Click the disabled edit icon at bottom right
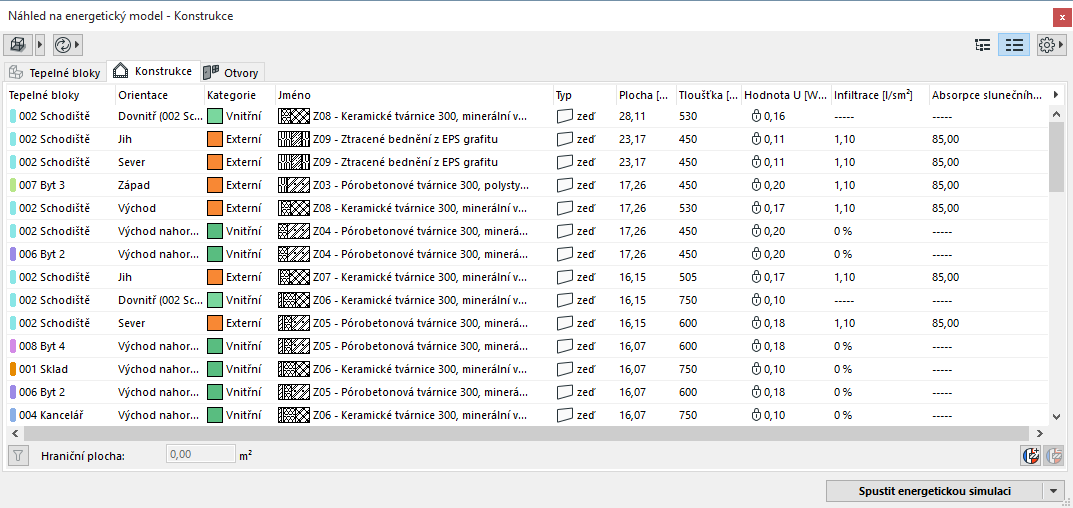The height and width of the screenshot is (508, 1073). coord(1054,455)
